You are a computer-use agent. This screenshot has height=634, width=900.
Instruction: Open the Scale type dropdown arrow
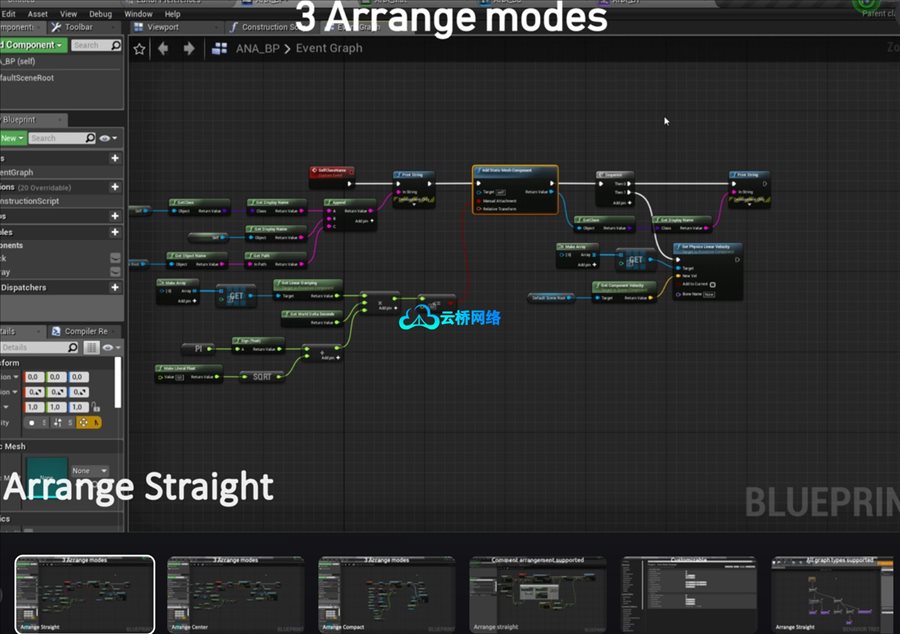tap(6, 407)
